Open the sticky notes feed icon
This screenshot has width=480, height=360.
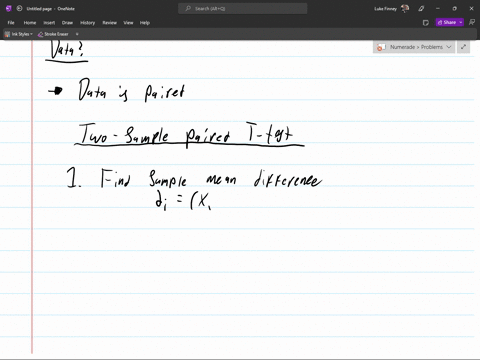[426, 23]
